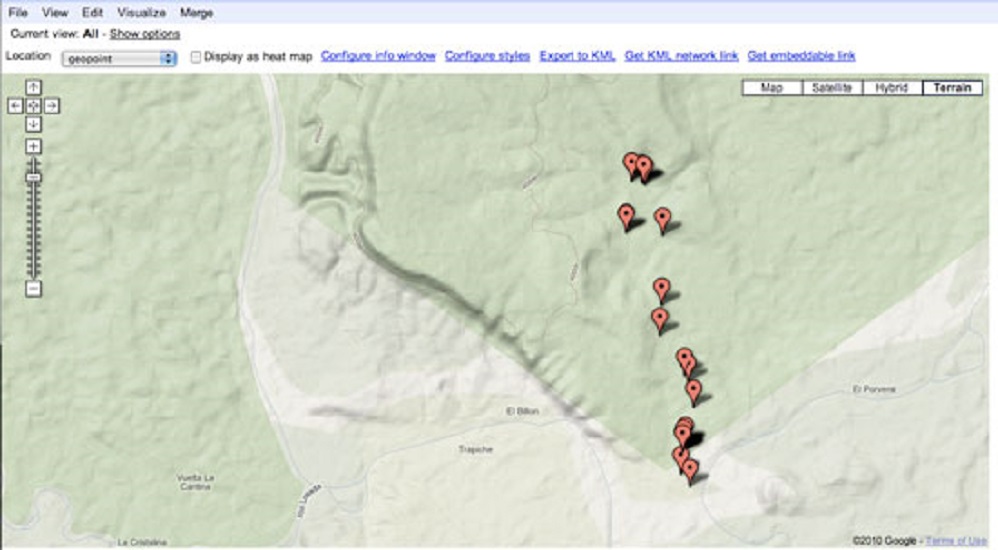Pan the map down with arrow

point(33,124)
